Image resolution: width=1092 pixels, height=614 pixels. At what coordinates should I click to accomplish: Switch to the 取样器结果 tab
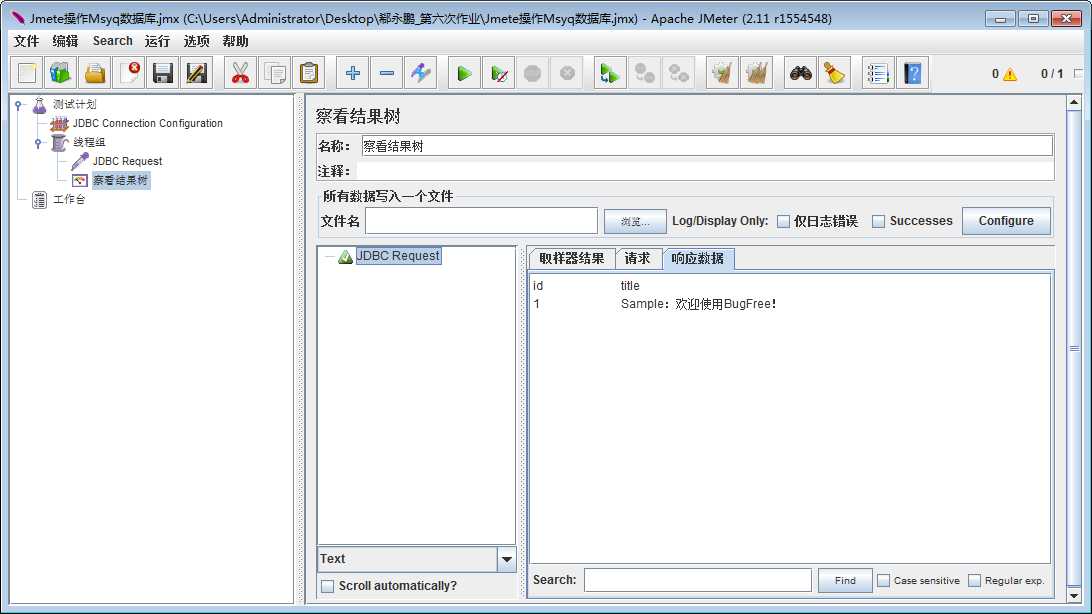pos(572,258)
